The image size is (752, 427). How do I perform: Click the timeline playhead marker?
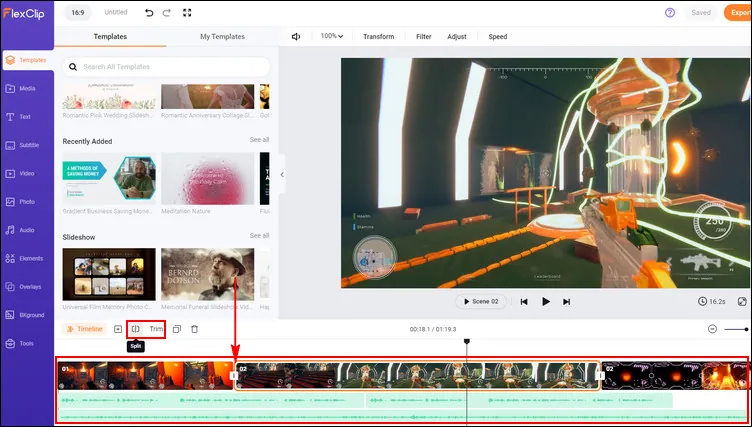point(467,342)
